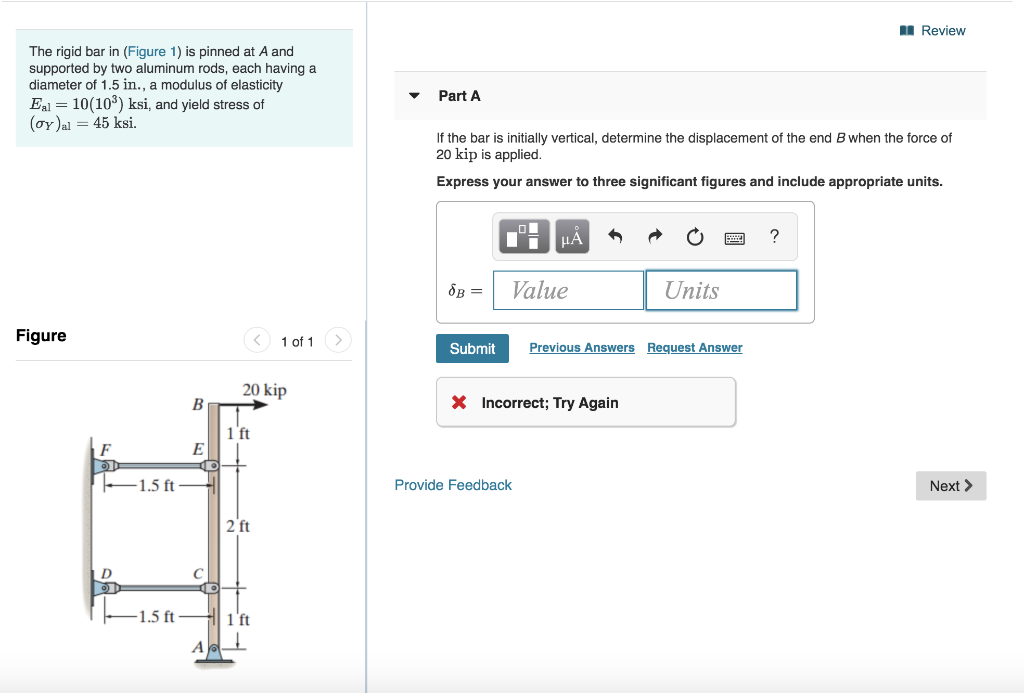Click the forward figure navigation chevron
Viewport: 1024px width, 693px height.
338,340
